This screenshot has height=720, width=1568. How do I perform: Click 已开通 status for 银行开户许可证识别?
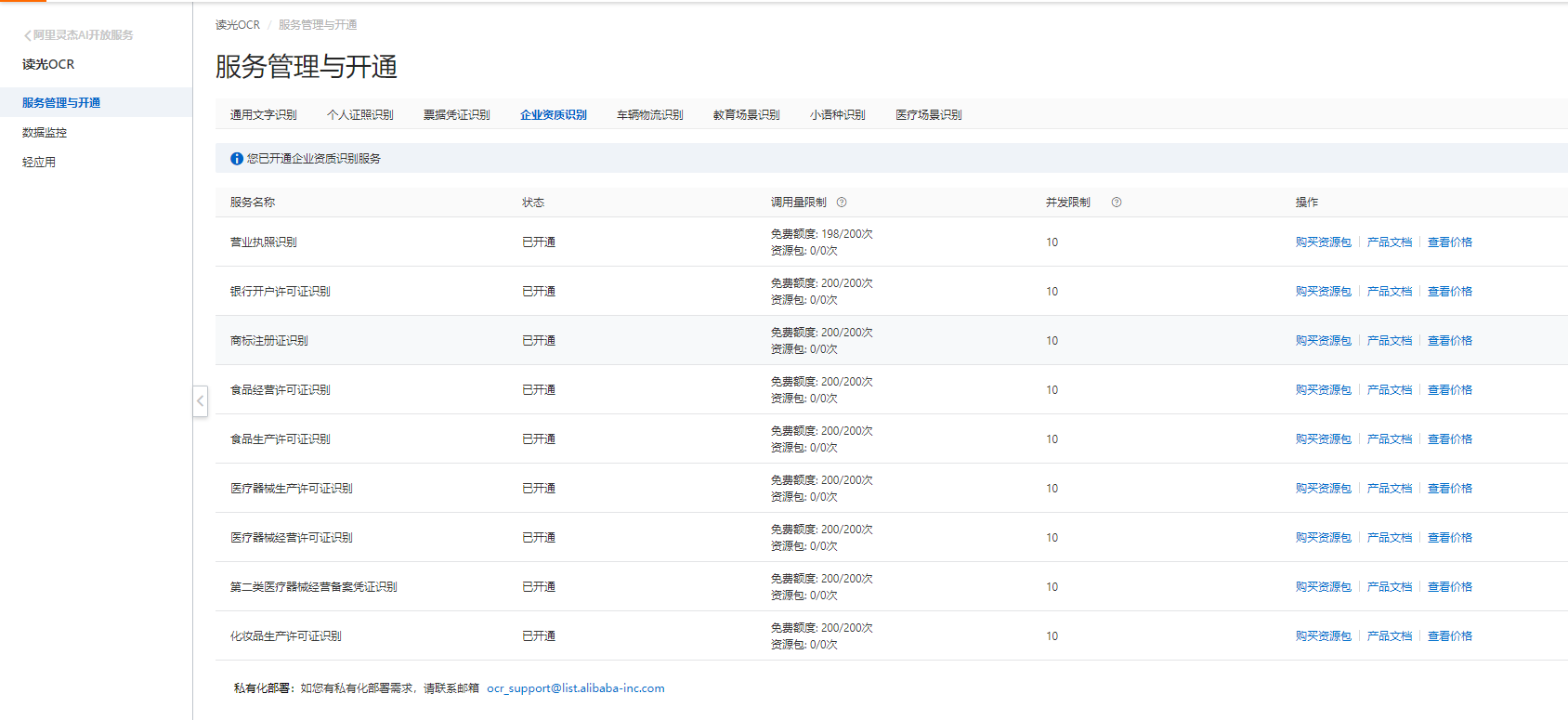[x=539, y=292]
